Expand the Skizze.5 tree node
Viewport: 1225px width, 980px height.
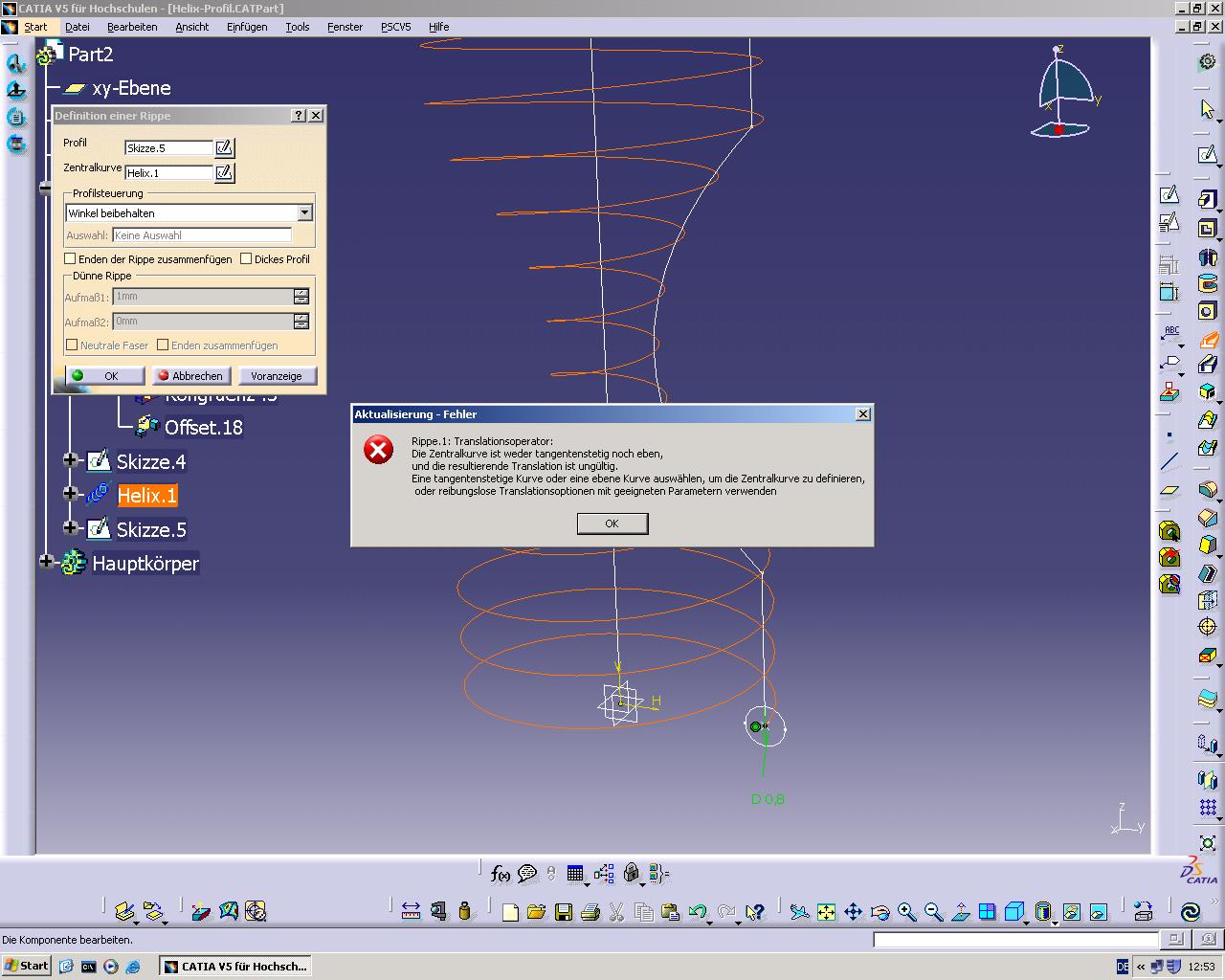pos(70,527)
